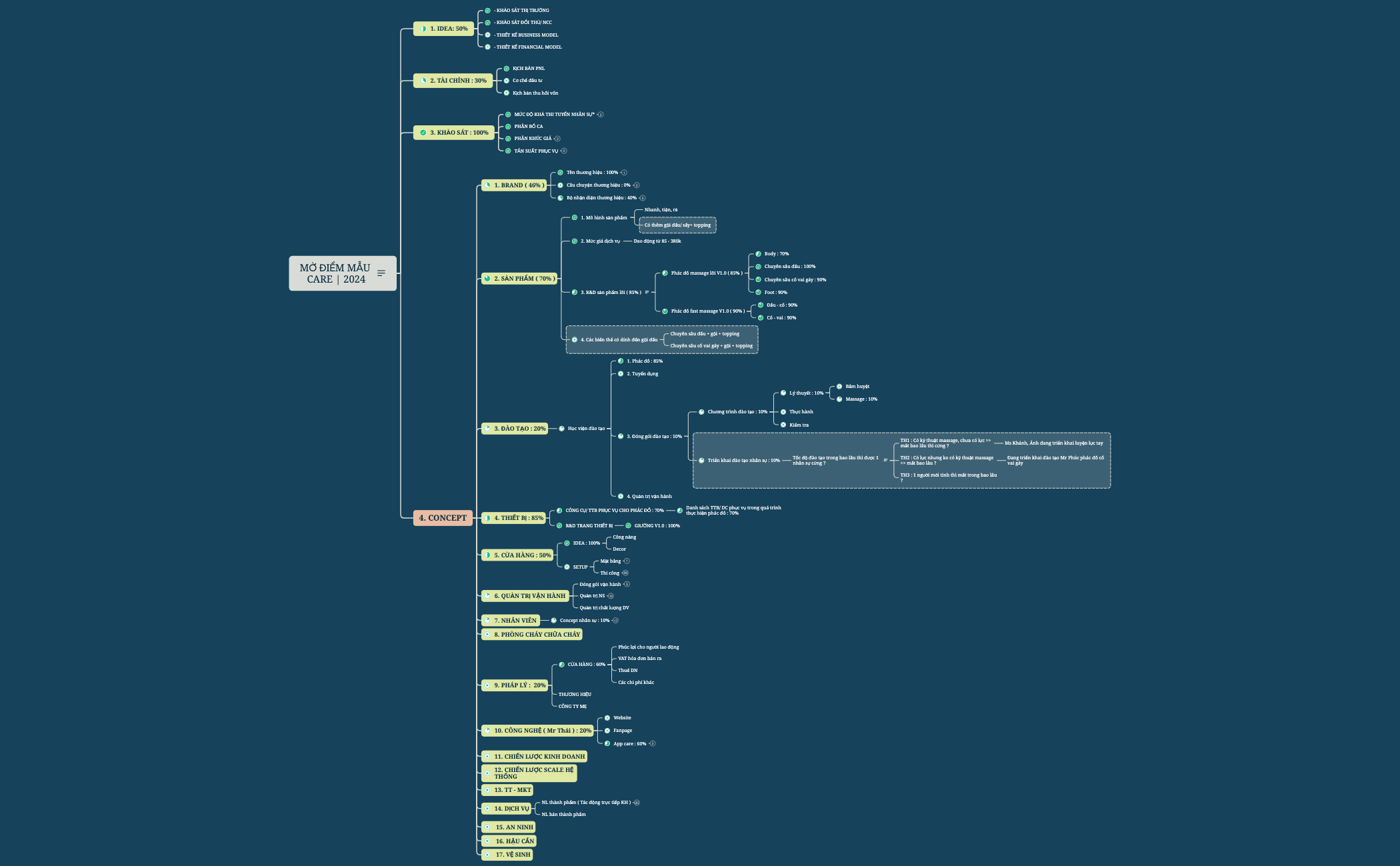The height and width of the screenshot is (866, 1400).
Task: Select 11. CHIẾN LƯỢC KINH DOANH topic
Action: pos(534,757)
